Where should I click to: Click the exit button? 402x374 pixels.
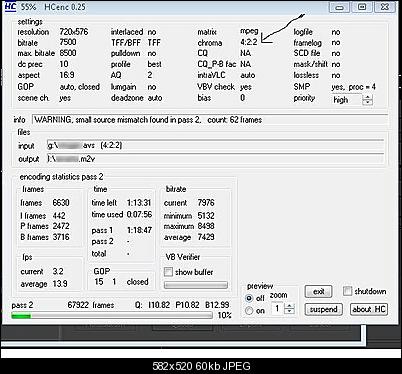[x=319, y=292]
